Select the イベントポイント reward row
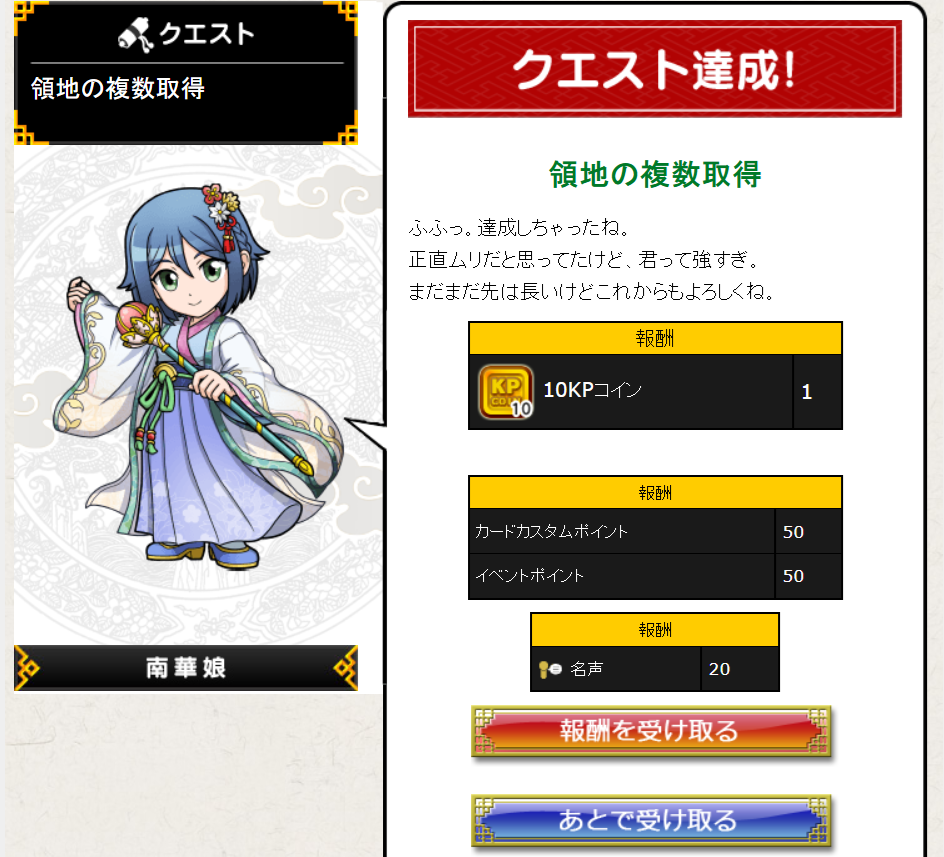This screenshot has height=857, width=944. pos(655,576)
